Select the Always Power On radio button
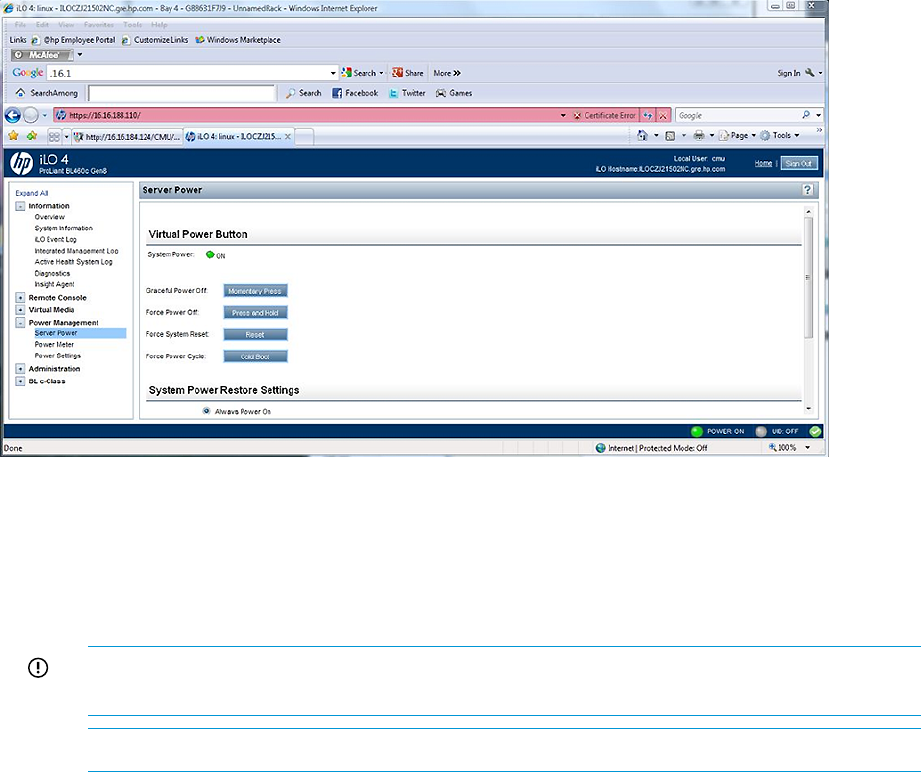This screenshot has width=921, height=772. coord(207,411)
